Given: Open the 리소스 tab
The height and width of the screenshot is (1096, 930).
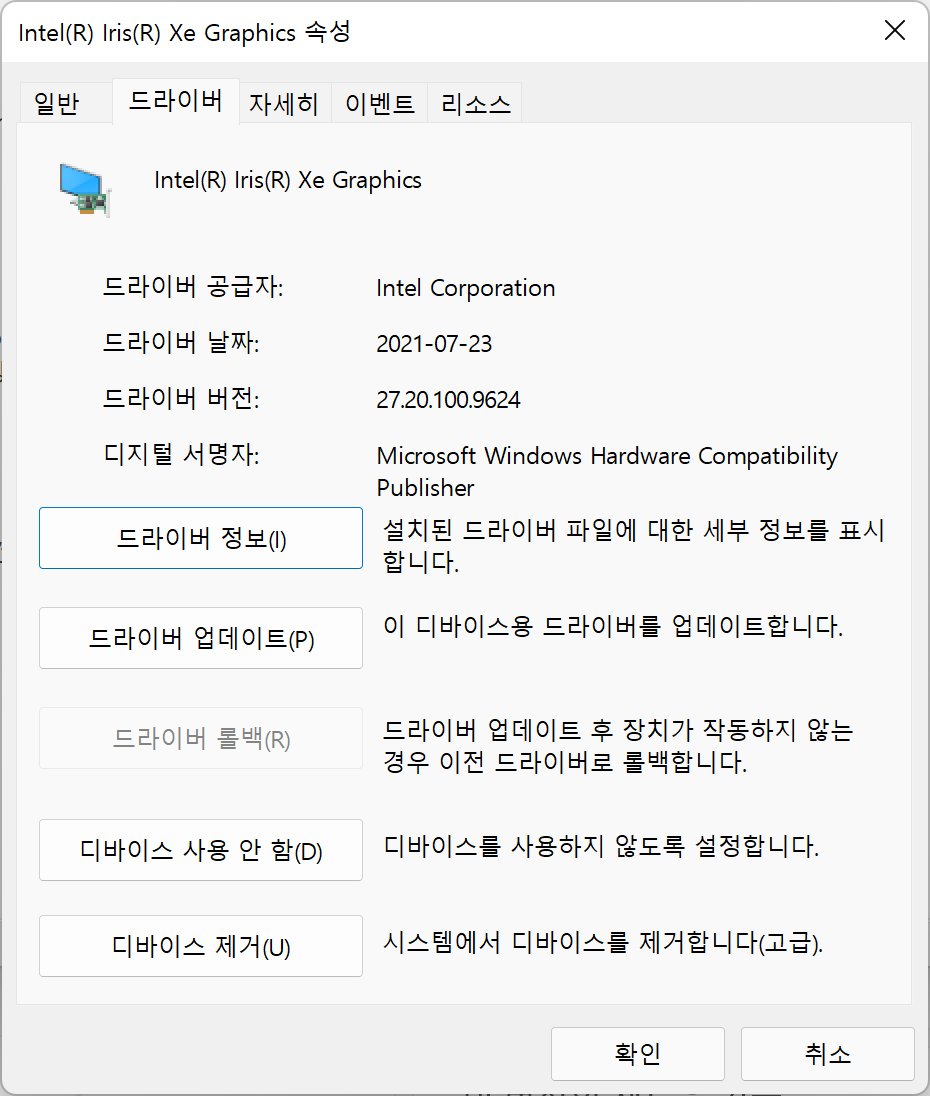Looking at the screenshot, I should (475, 104).
